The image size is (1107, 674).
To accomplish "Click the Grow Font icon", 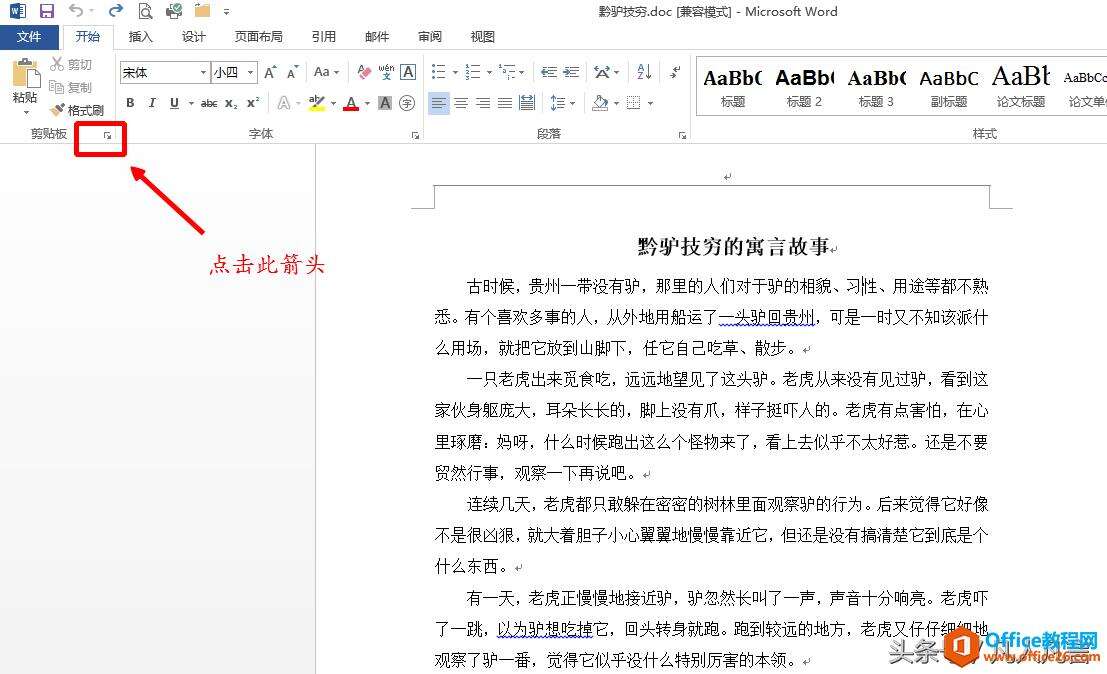I will click(270, 72).
